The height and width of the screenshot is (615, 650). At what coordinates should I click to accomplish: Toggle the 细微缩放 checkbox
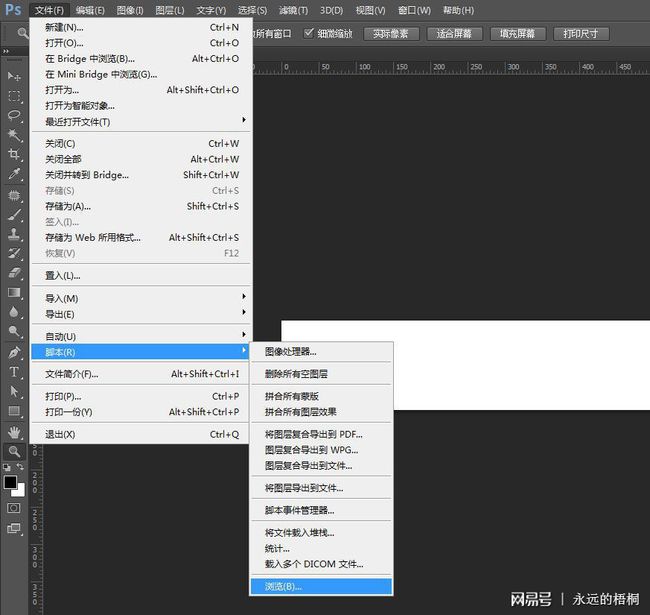click(x=308, y=33)
